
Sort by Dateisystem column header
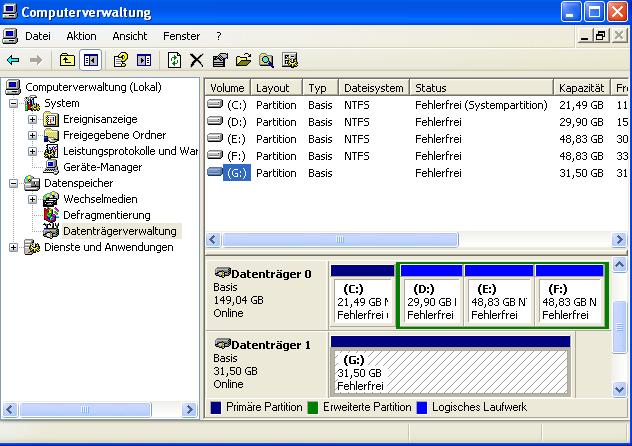pos(374,88)
